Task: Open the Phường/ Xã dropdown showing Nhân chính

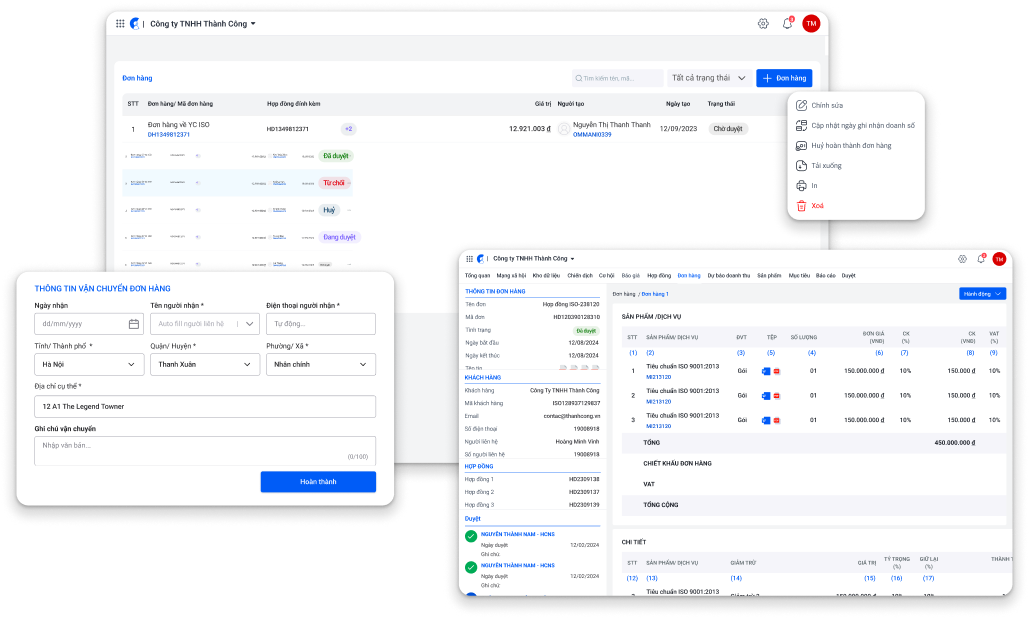Action: 321,364
